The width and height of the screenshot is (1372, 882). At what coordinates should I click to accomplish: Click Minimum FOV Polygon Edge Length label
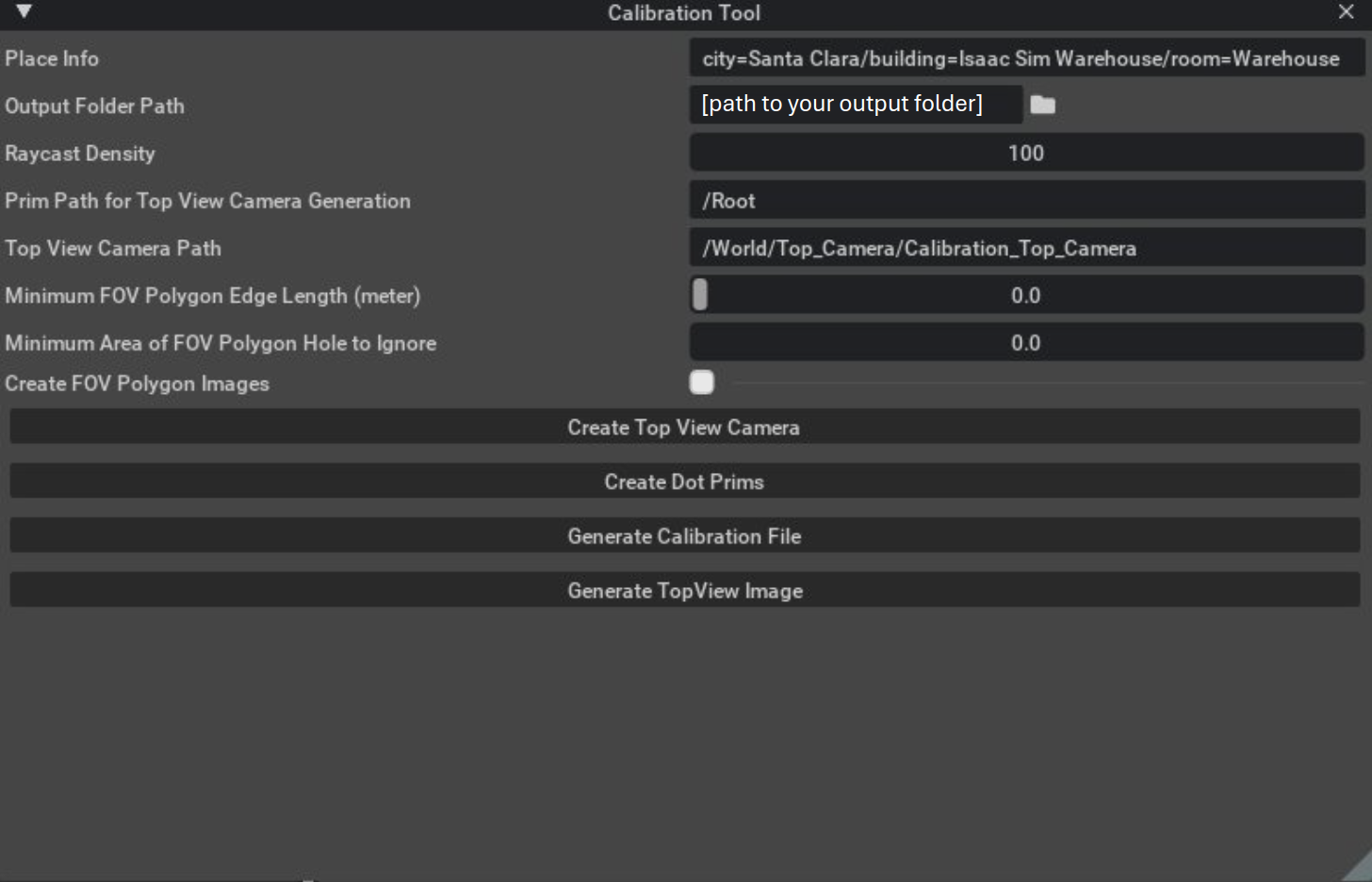pos(213,296)
